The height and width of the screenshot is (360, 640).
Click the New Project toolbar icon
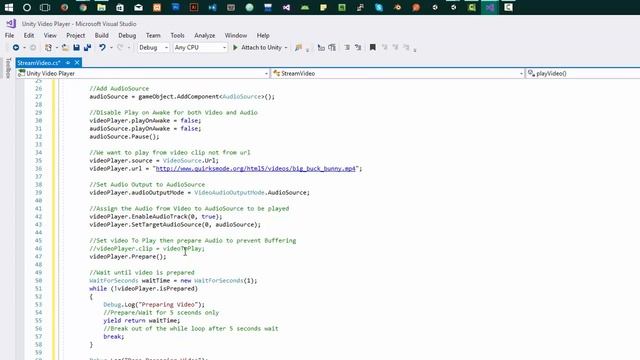tap(48, 48)
